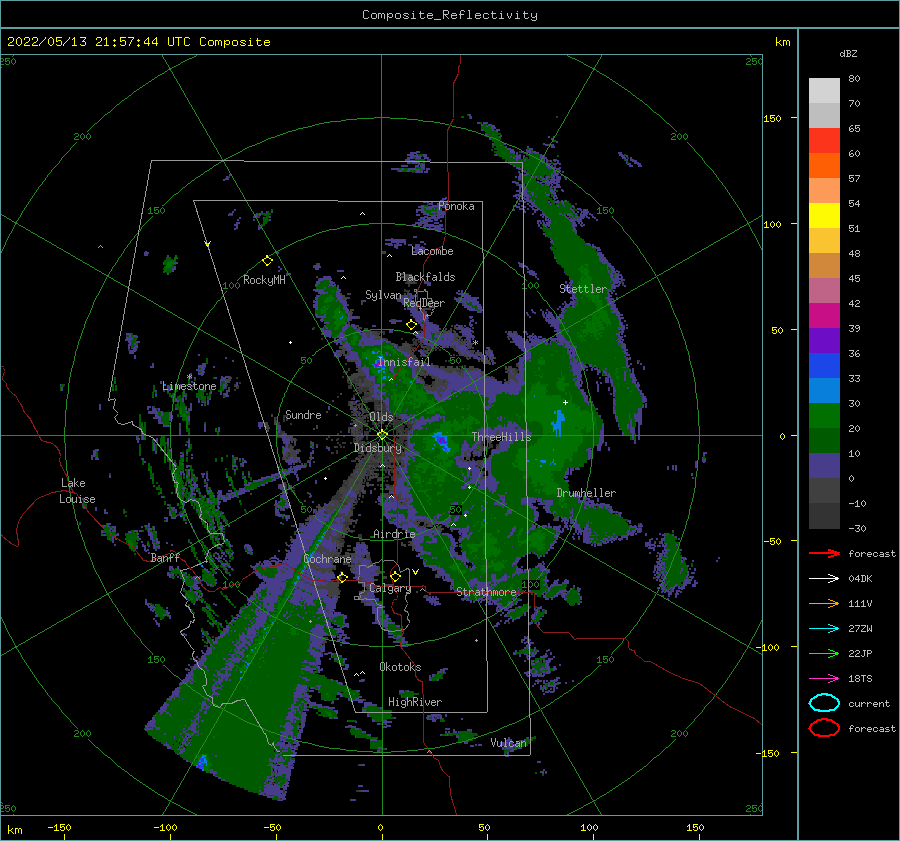Click the Cochrane city label

[x=327, y=559]
